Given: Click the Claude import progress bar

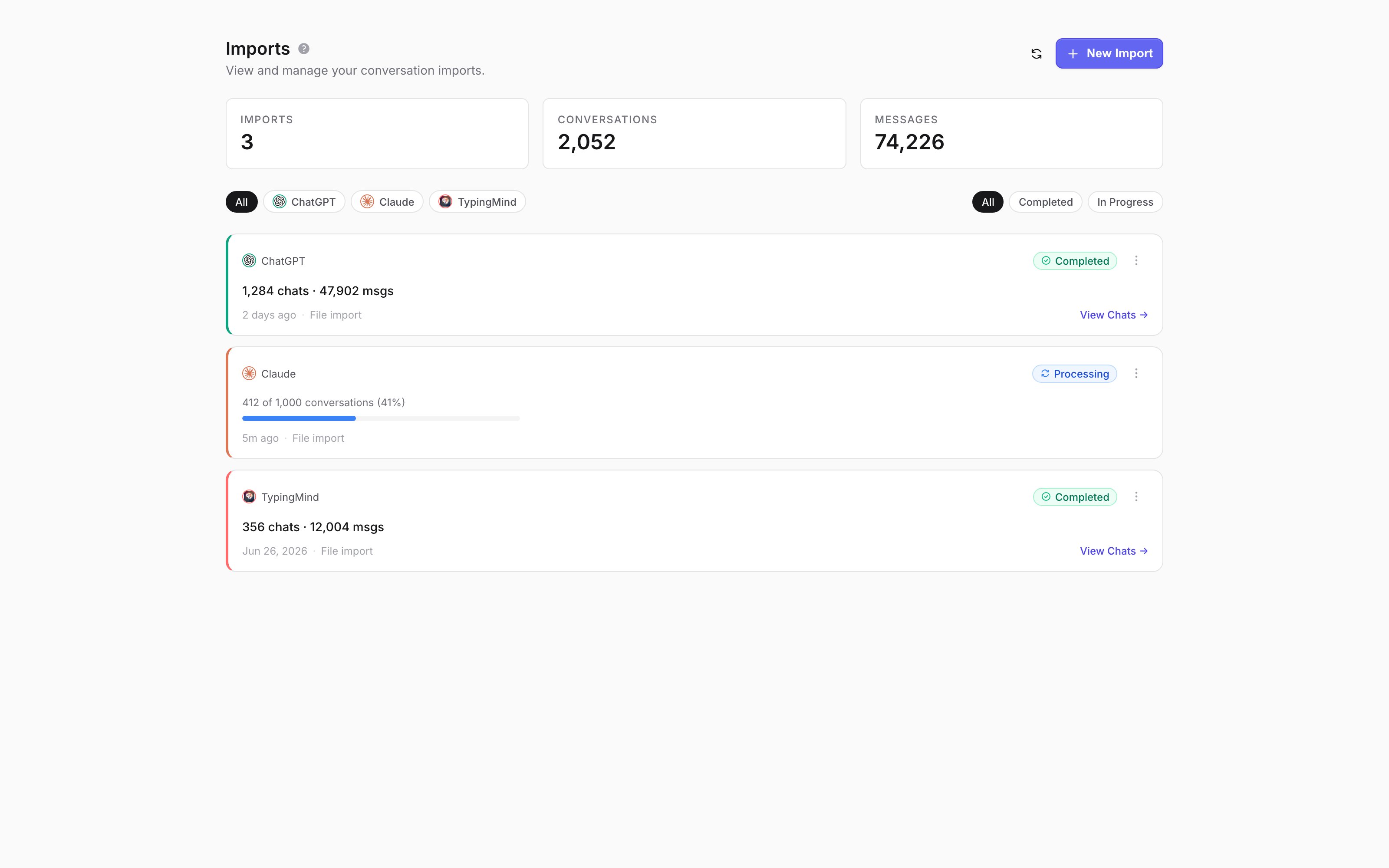Looking at the screenshot, I should pos(381,418).
